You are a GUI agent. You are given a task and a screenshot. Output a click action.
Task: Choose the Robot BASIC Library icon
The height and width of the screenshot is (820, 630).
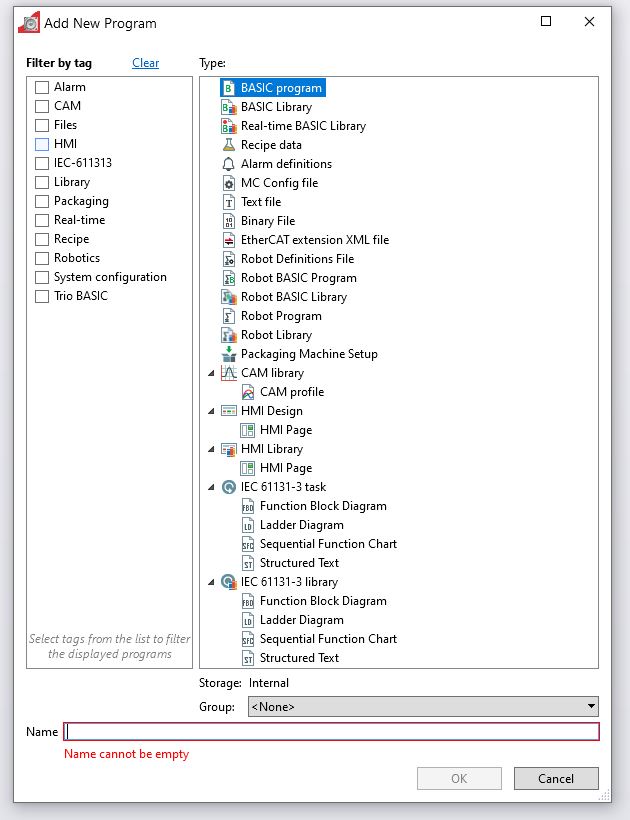tap(228, 297)
